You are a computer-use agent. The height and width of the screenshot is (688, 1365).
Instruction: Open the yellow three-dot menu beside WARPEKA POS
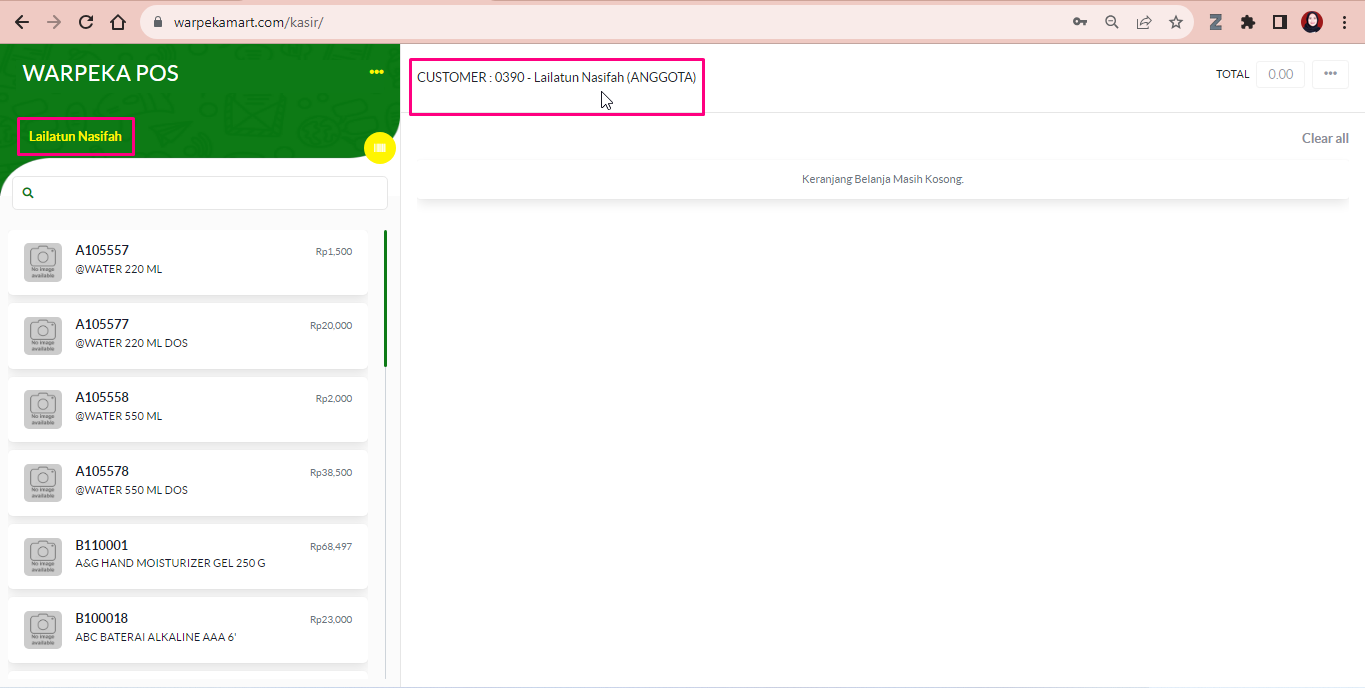pos(377,72)
